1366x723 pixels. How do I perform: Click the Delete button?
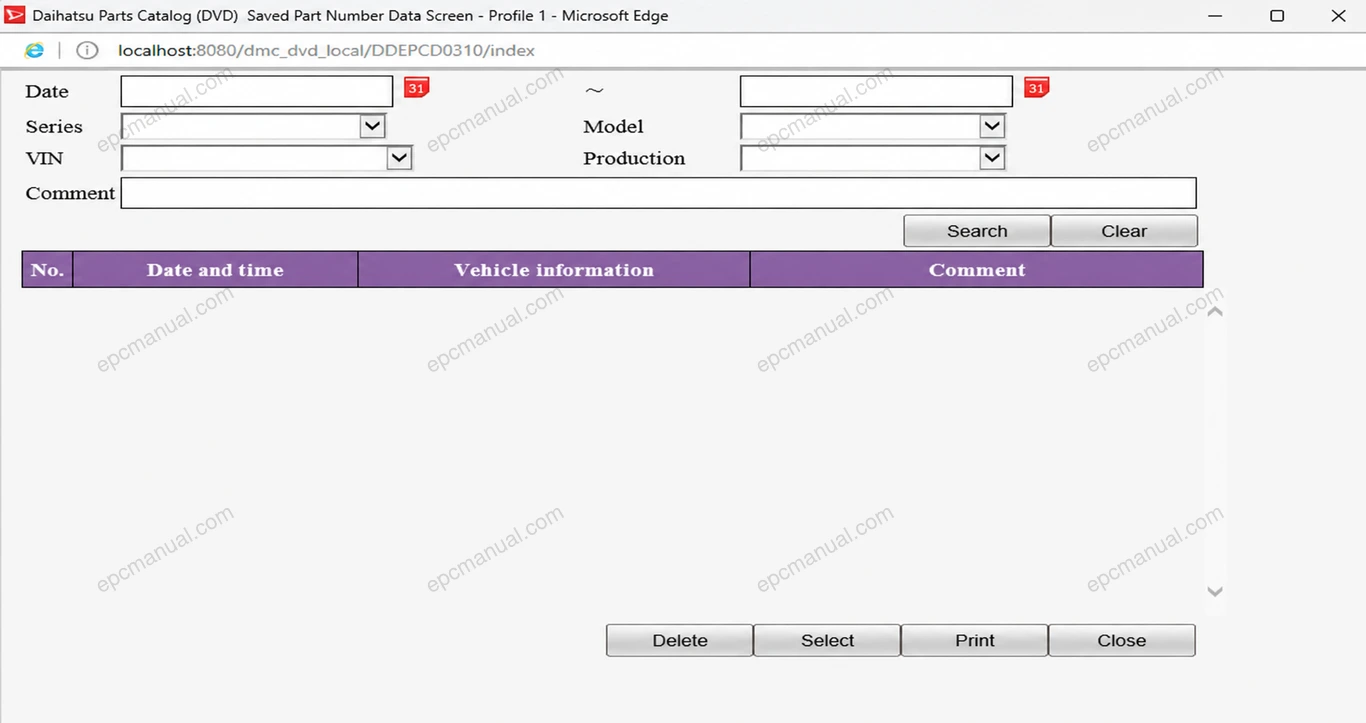click(680, 641)
